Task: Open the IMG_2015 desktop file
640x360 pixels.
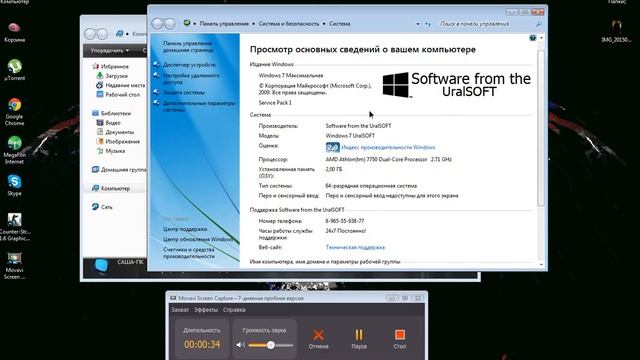Action: pyautogui.click(x=616, y=31)
